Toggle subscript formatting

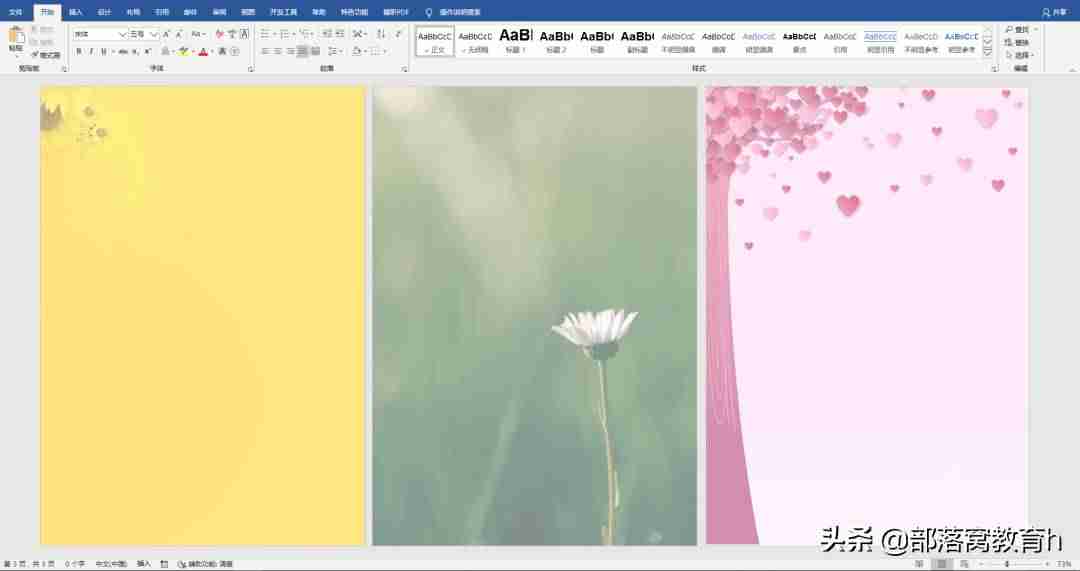pos(135,52)
